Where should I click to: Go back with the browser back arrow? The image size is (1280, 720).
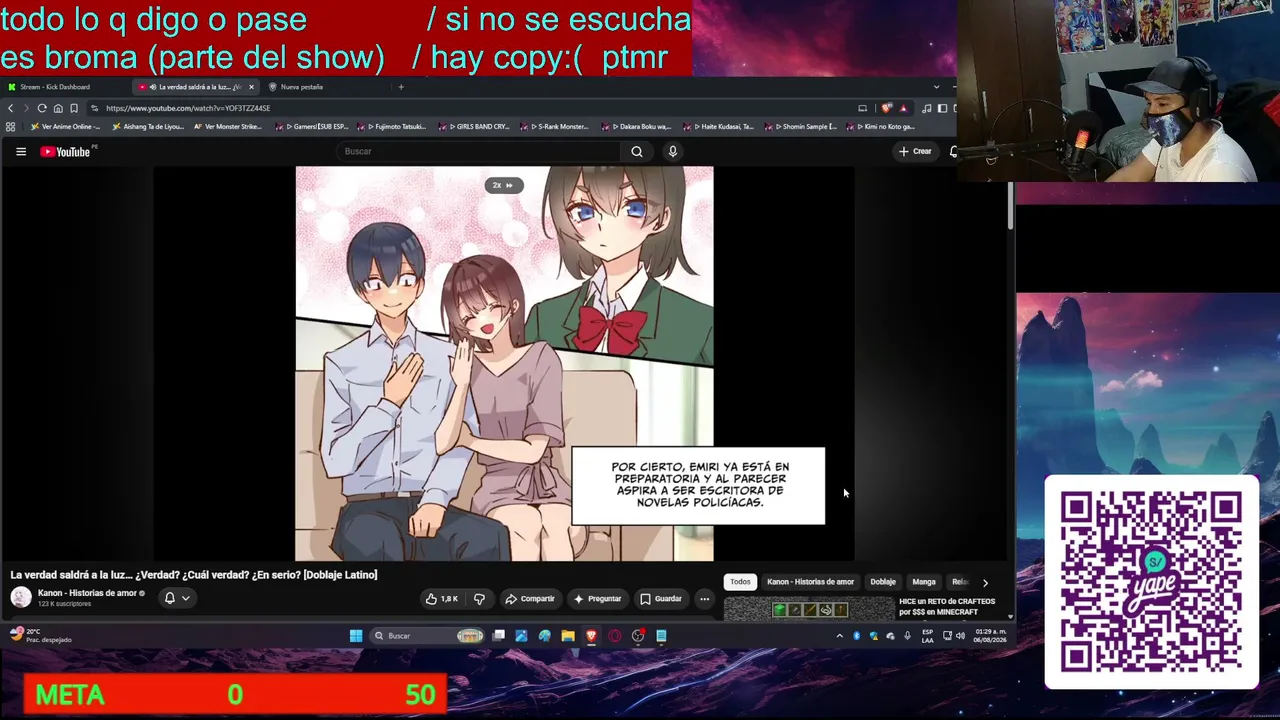tap(11, 108)
